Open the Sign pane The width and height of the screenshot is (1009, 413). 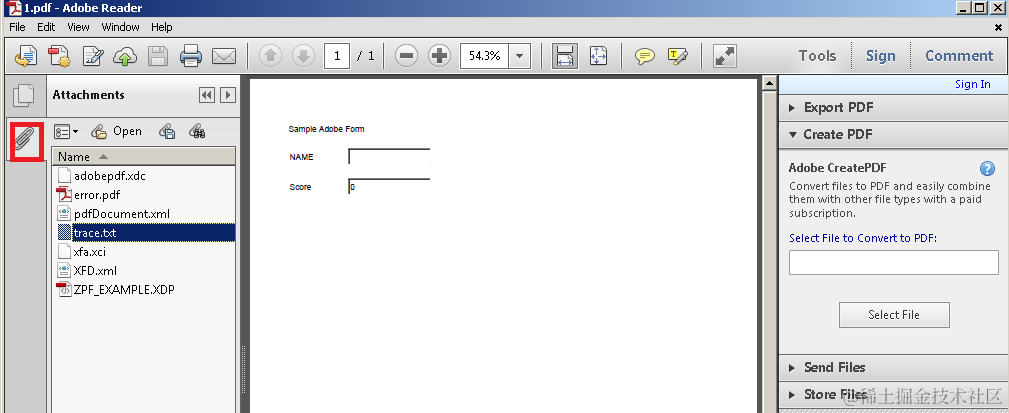(x=880, y=56)
